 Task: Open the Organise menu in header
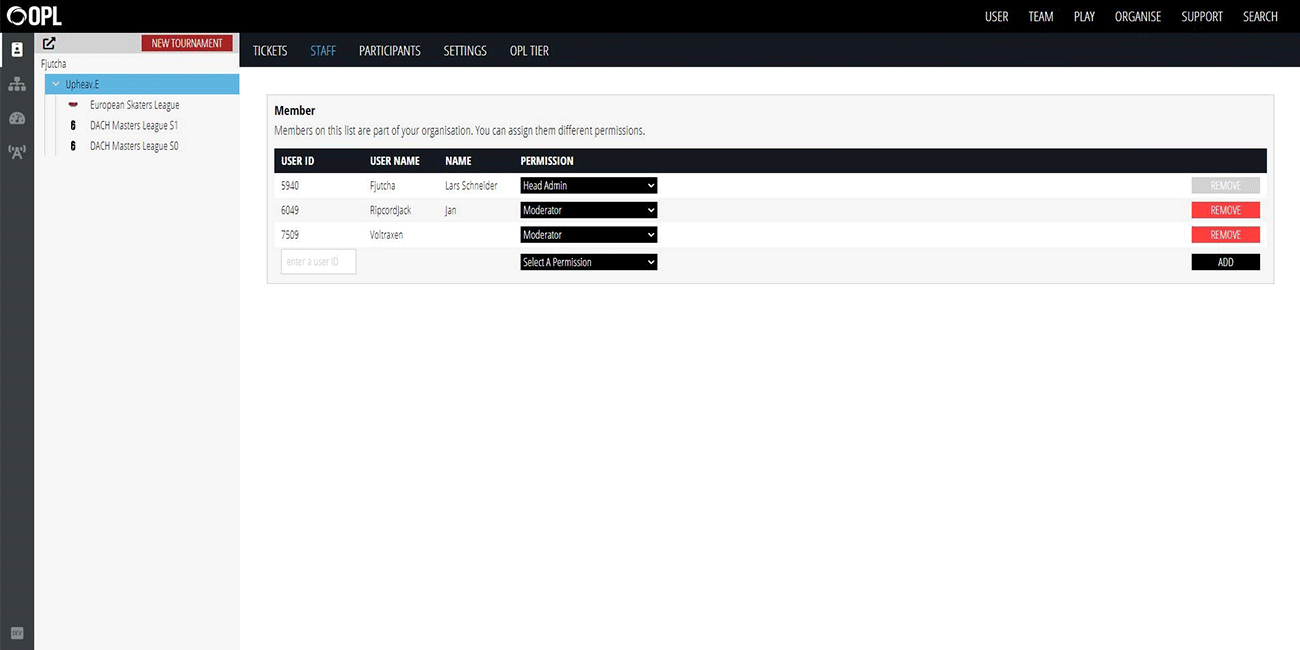coord(1137,17)
